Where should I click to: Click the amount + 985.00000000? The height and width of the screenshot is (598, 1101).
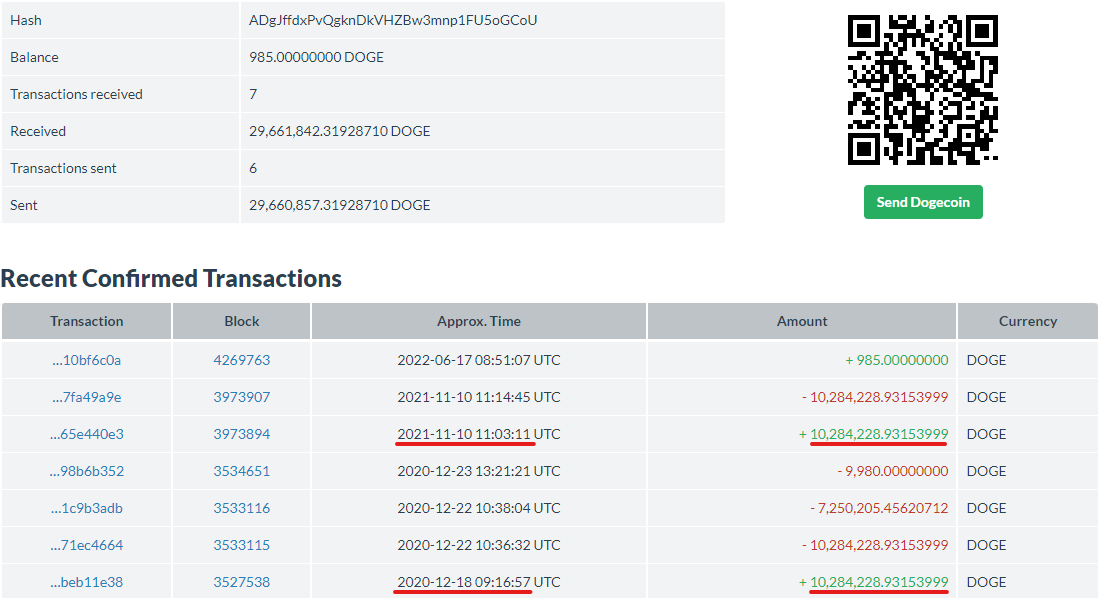tap(897, 360)
